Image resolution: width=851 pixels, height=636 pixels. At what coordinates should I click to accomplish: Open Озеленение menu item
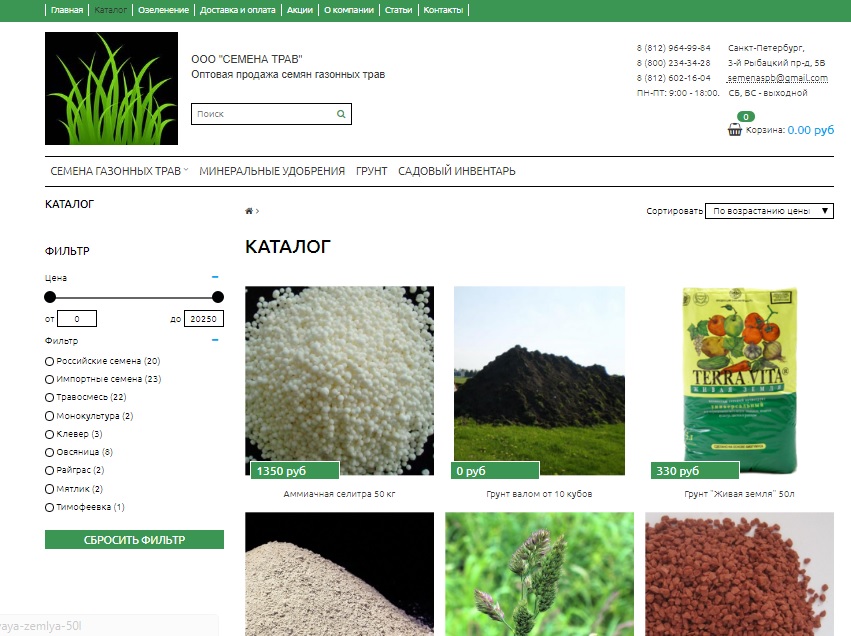163,10
